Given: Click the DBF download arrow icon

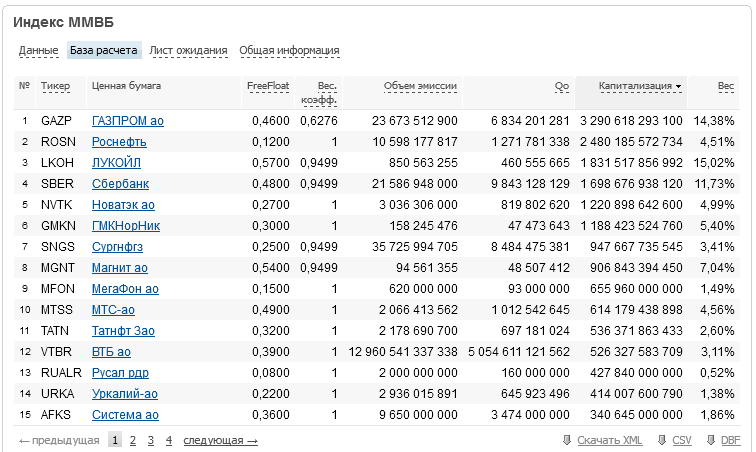Looking at the screenshot, I should (x=711, y=440).
